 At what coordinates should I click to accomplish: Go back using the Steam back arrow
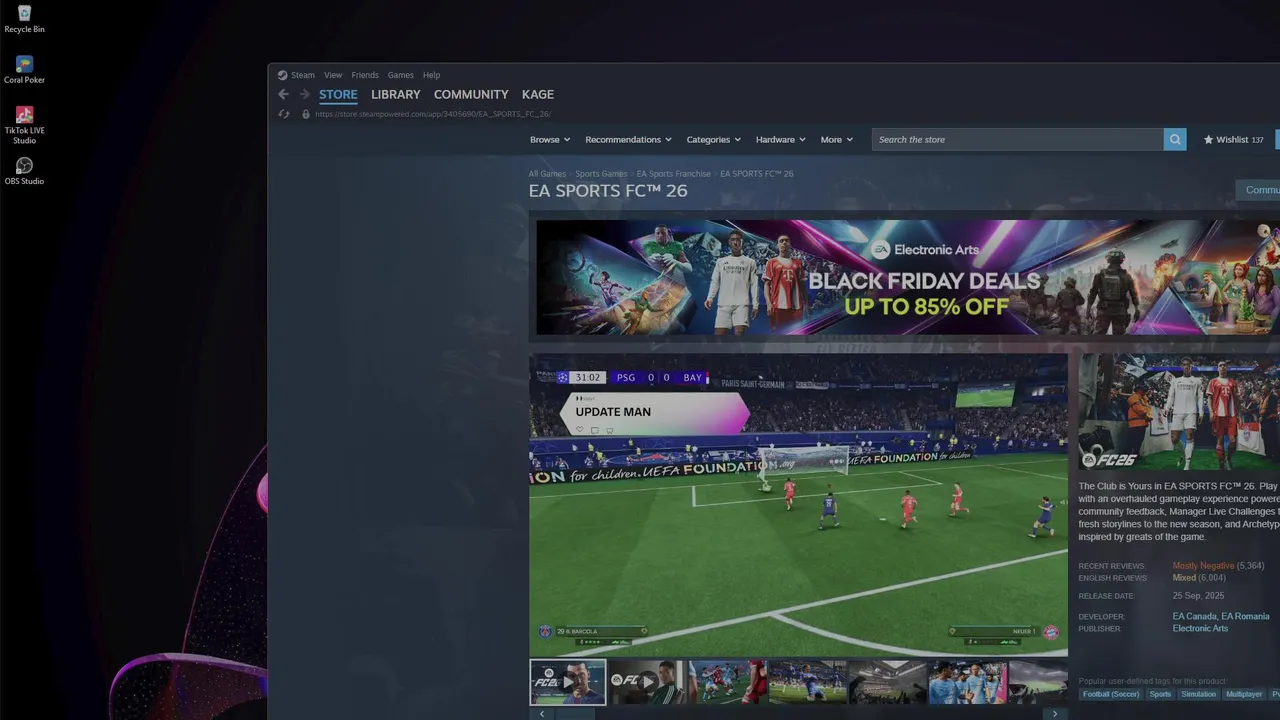tap(283, 94)
